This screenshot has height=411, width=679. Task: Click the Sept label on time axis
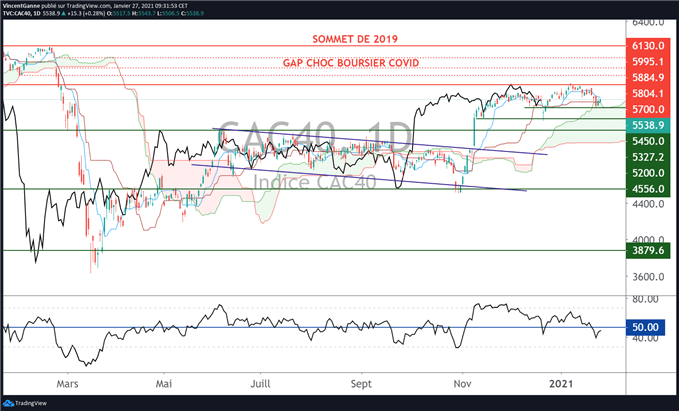[x=361, y=384]
